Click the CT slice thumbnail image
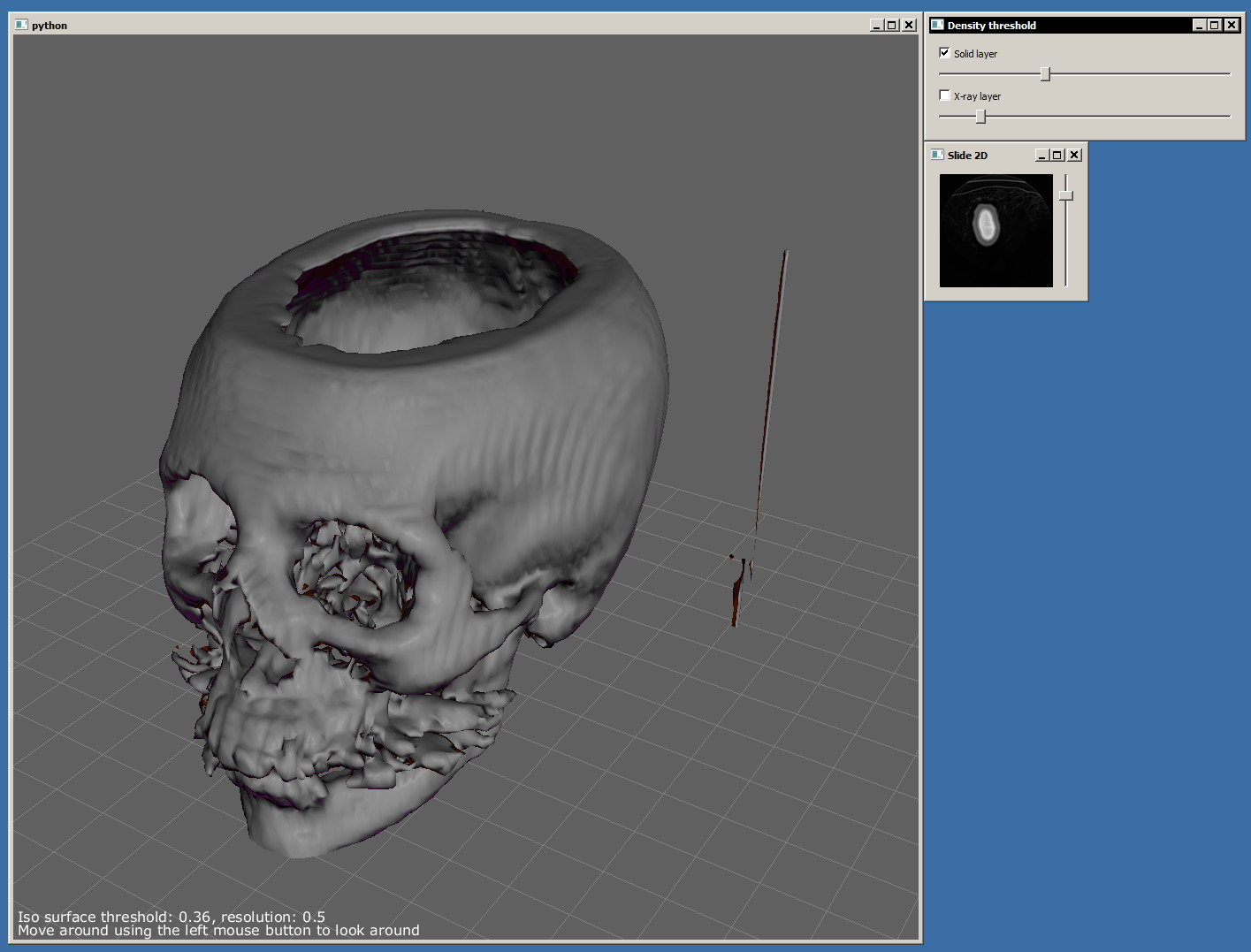 point(996,231)
